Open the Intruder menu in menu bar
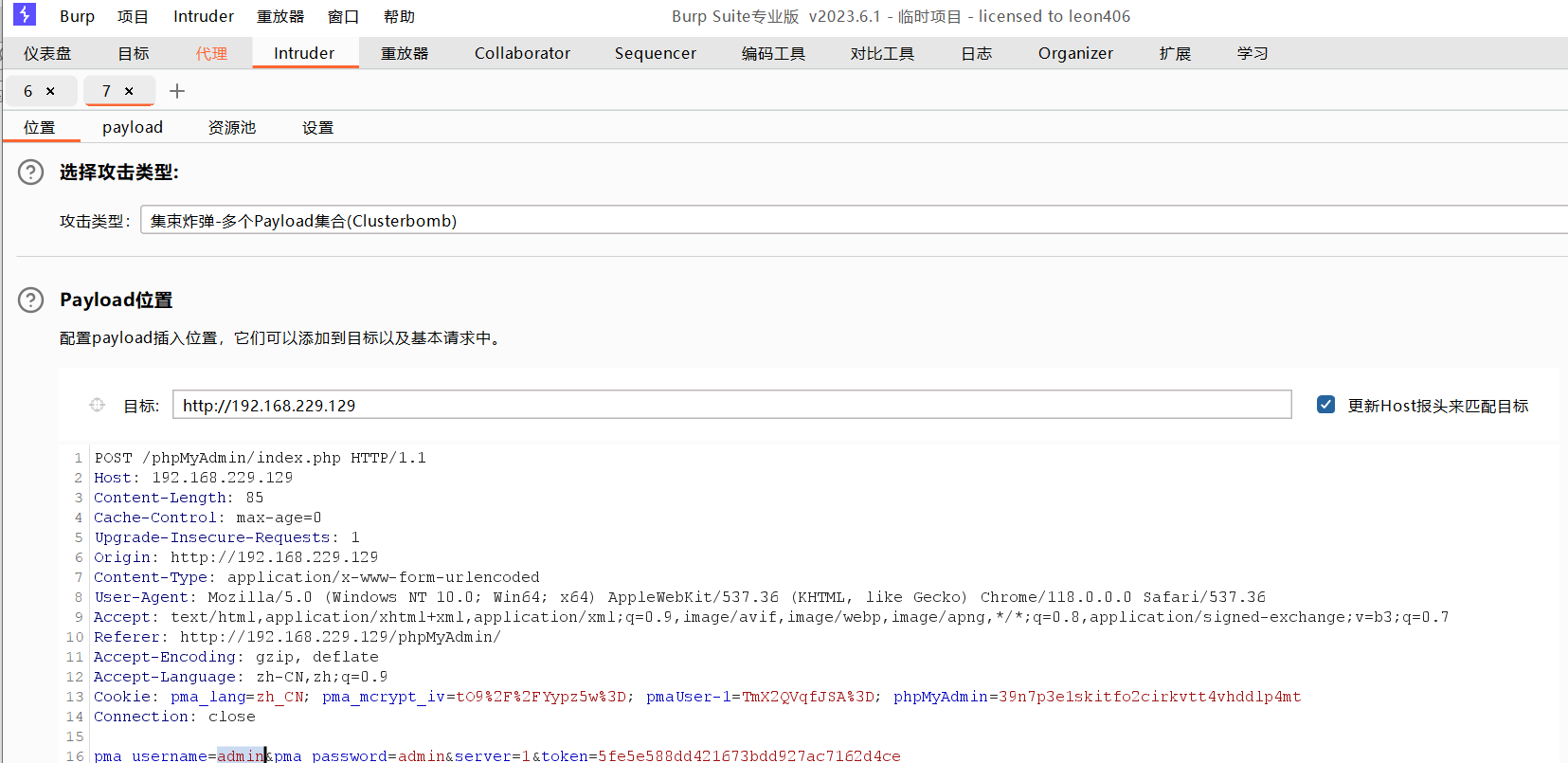The height and width of the screenshot is (763, 1568). 204,16
